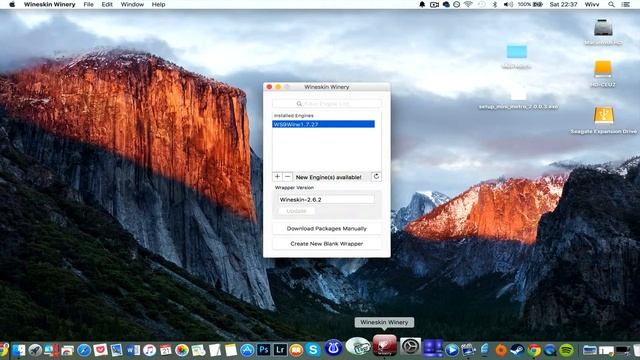Open the Window menu
This screenshot has height=360, width=640.
[x=132, y=4]
